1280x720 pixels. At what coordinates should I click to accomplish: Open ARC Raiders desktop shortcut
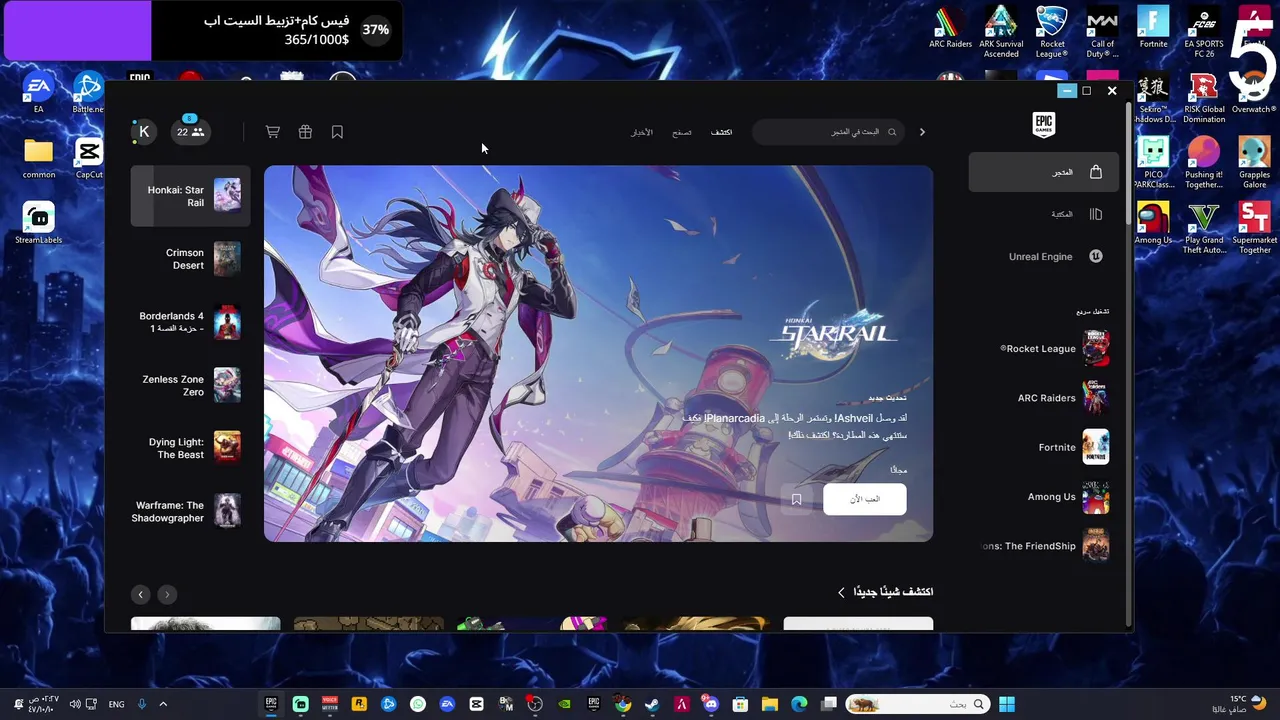point(950,29)
